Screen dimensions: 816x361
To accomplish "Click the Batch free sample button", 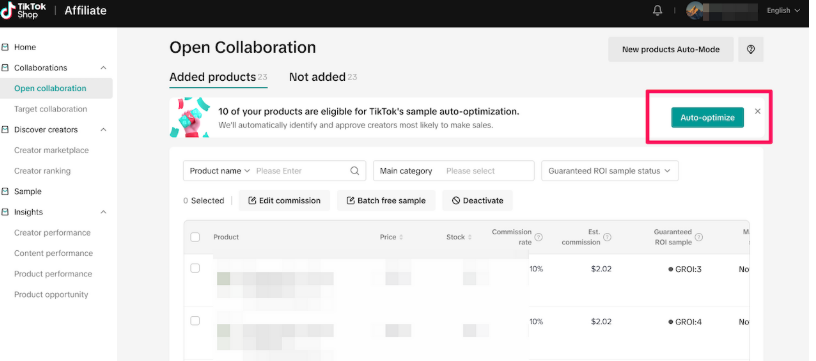I will pyautogui.click(x=386, y=200).
